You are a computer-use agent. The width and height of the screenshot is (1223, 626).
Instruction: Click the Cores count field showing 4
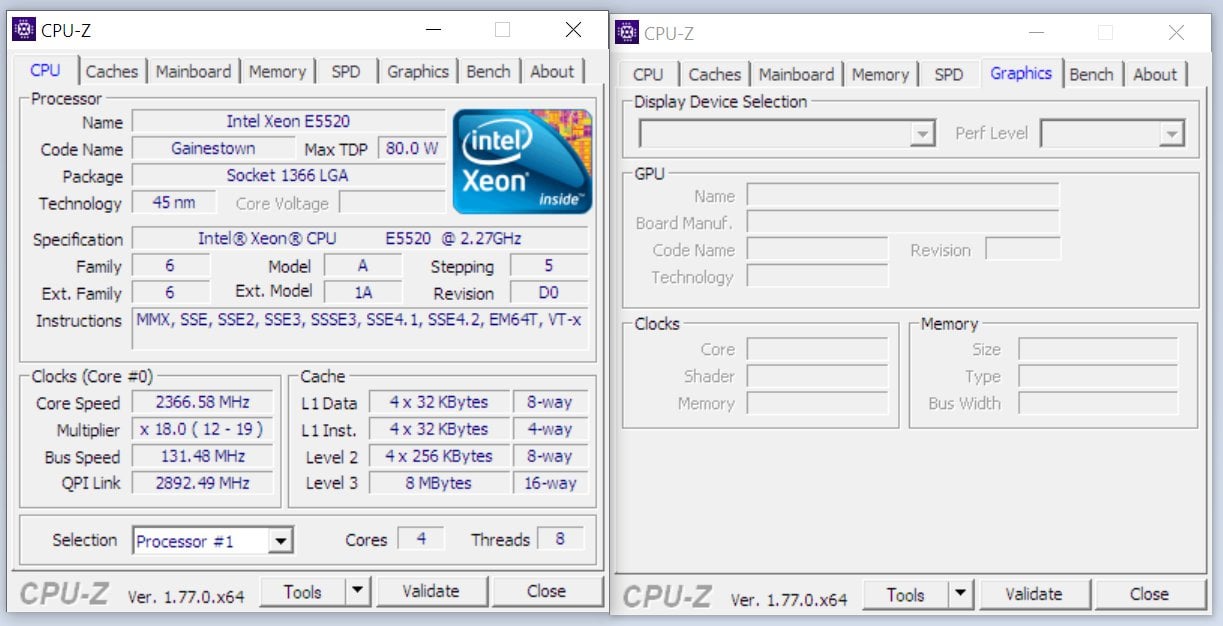click(x=421, y=538)
